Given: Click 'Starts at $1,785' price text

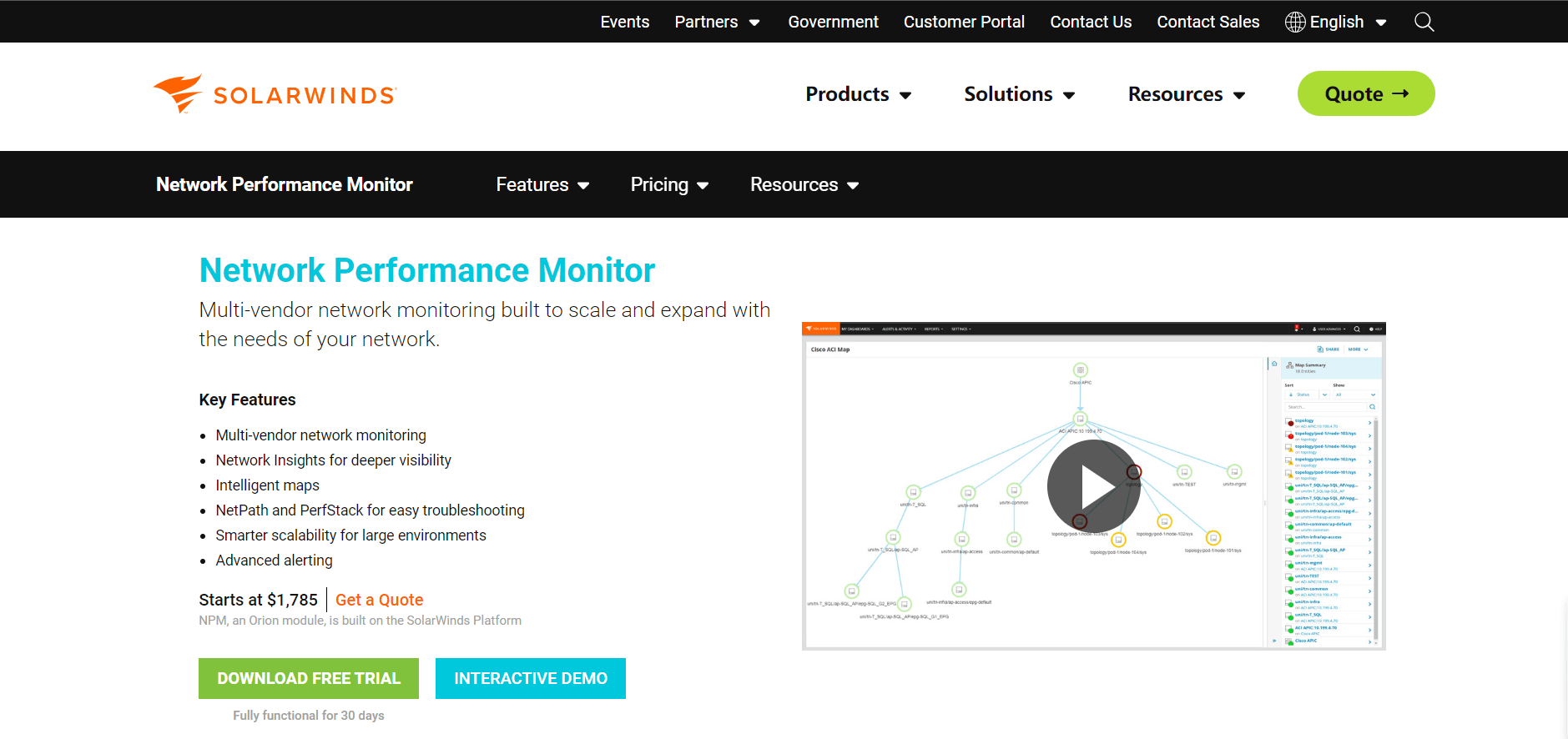Looking at the screenshot, I should coord(258,600).
